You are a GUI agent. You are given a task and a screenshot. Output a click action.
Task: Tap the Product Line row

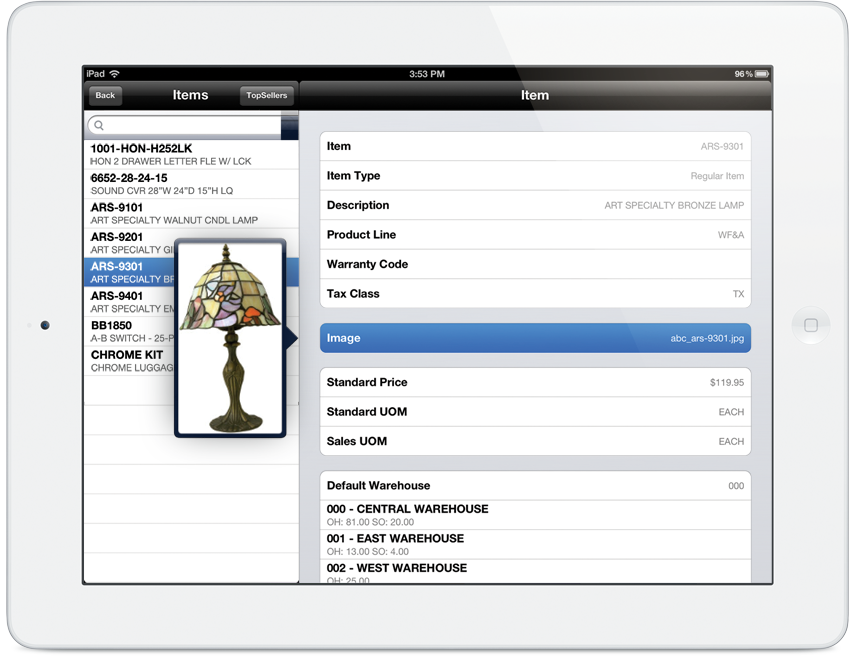pyautogui.click(x=535, y=235)
